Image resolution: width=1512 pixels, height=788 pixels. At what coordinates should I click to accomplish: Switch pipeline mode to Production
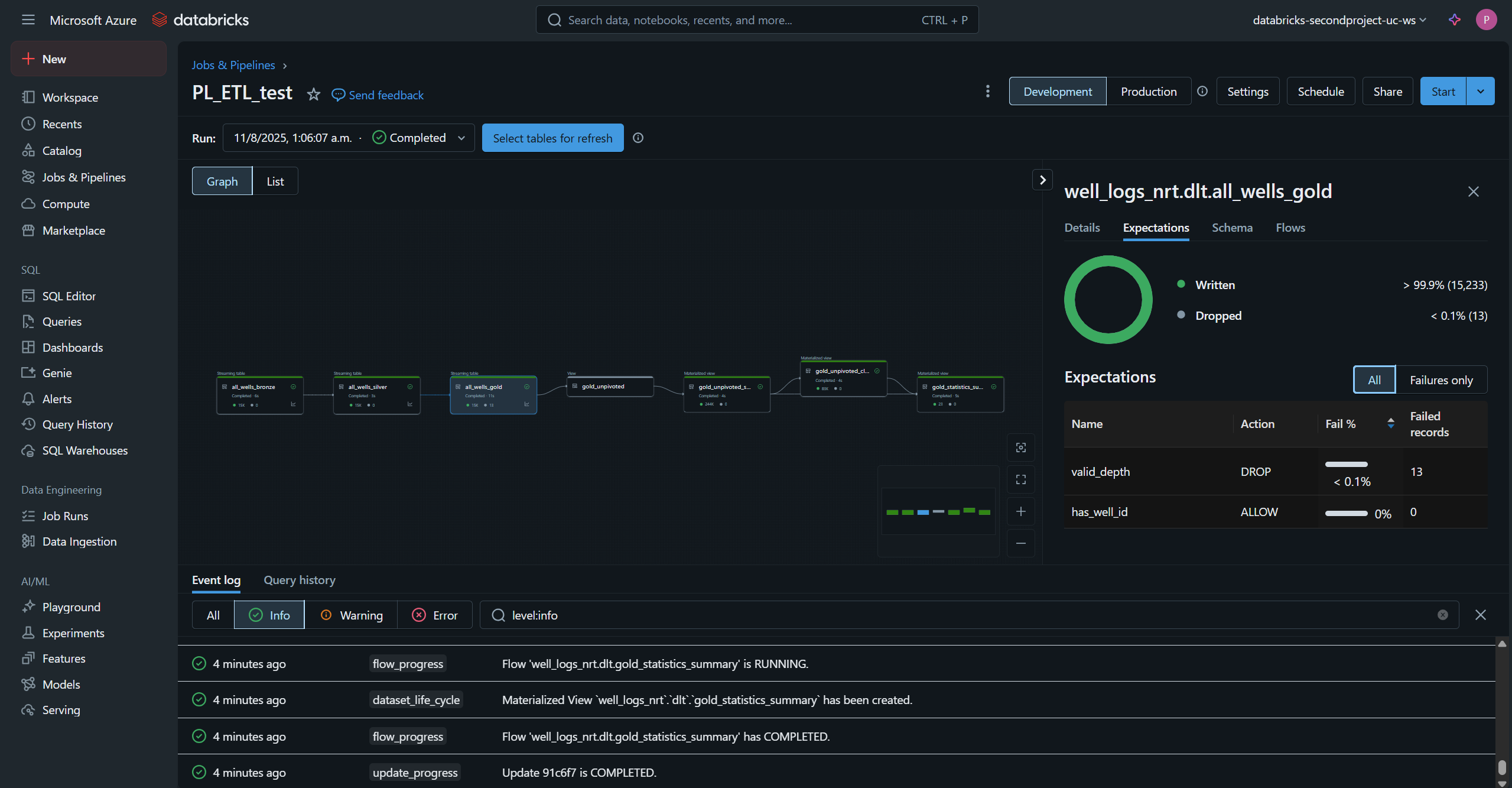click(x=1148, y=91)
